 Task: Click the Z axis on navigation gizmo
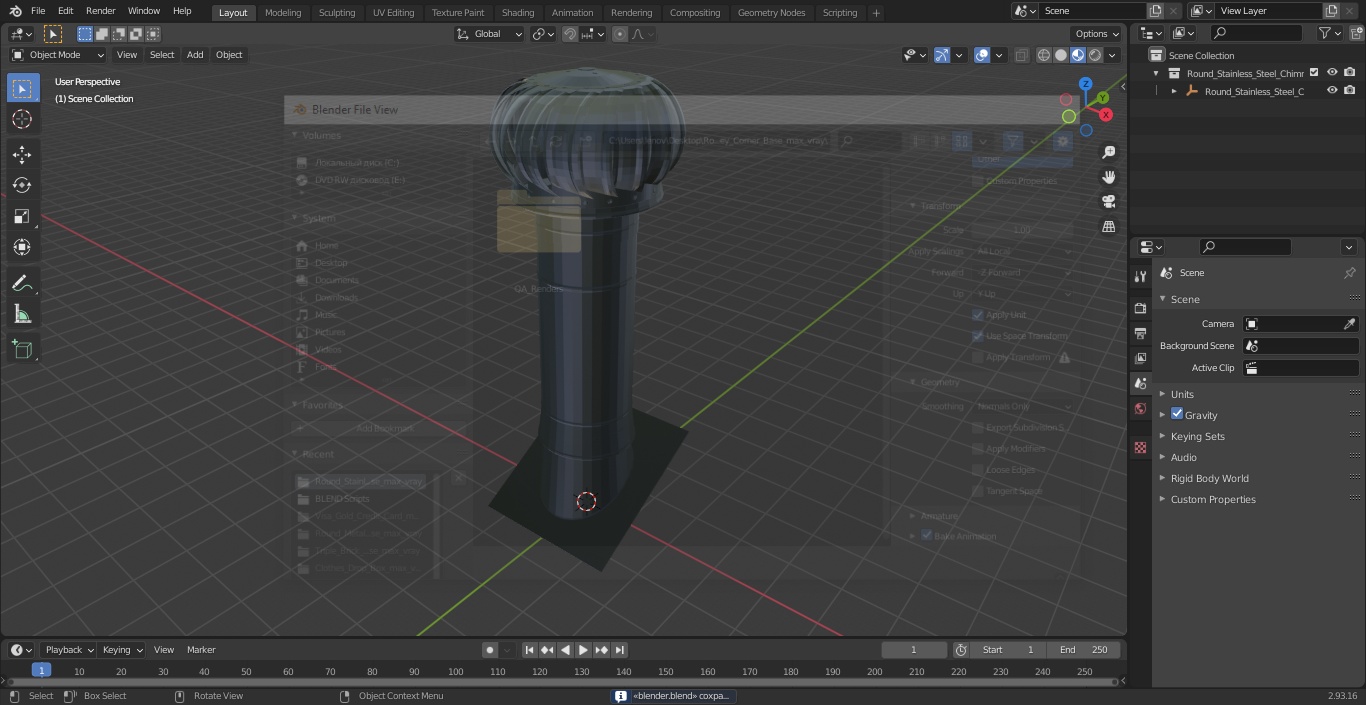[x=1086, y=84]
